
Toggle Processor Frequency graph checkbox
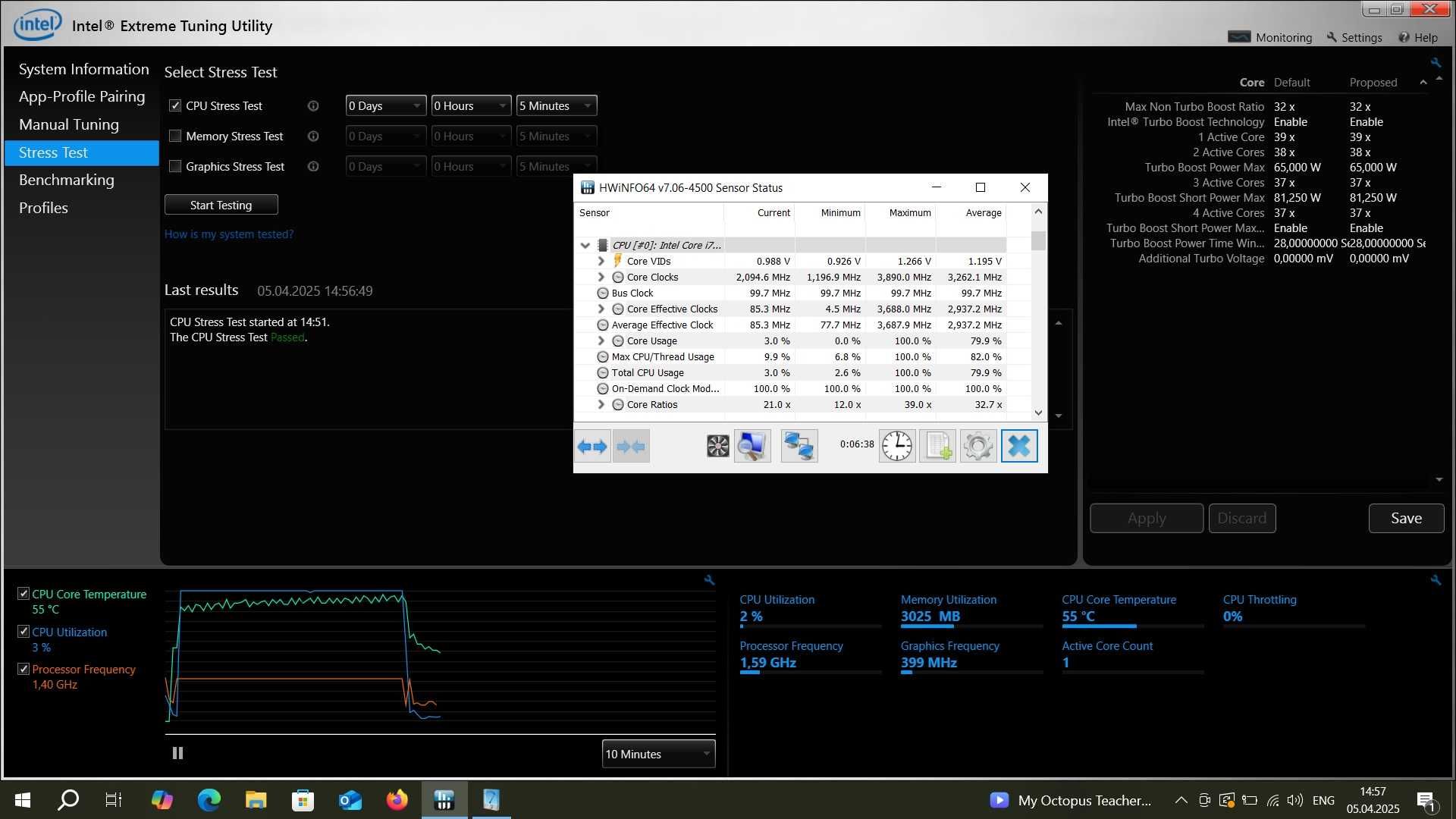24,669
